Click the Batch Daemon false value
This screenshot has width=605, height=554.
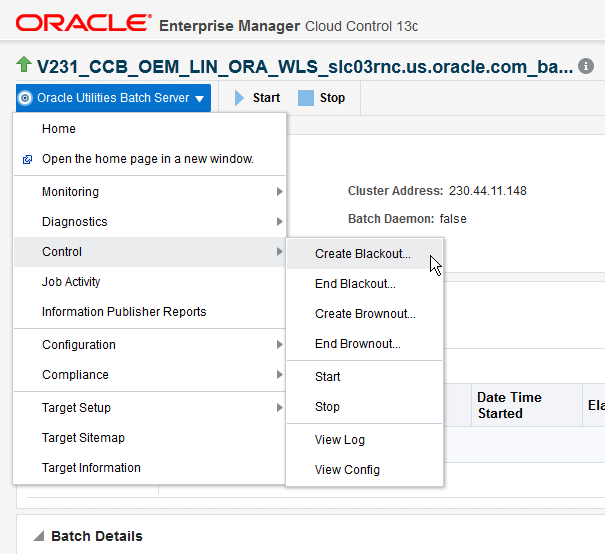tap(453, 219)
